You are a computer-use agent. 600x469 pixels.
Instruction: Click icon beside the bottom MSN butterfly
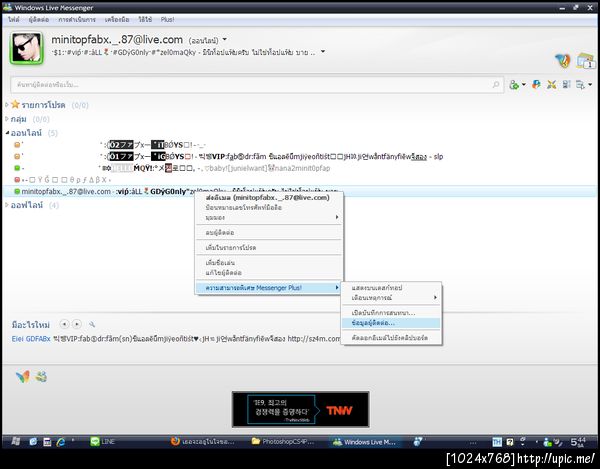(x=41, y=377)
